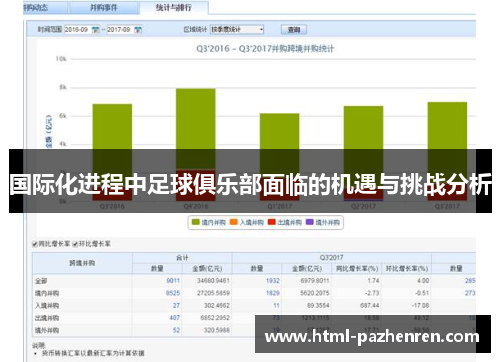500x362 pixels.
Task: Click amount cell 302.4662
Action: pyautogui.click(x=217, y=306)
